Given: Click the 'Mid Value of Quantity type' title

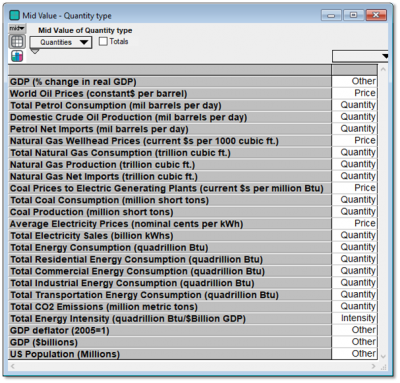Looking at the screenshot, I should point(85,30).
